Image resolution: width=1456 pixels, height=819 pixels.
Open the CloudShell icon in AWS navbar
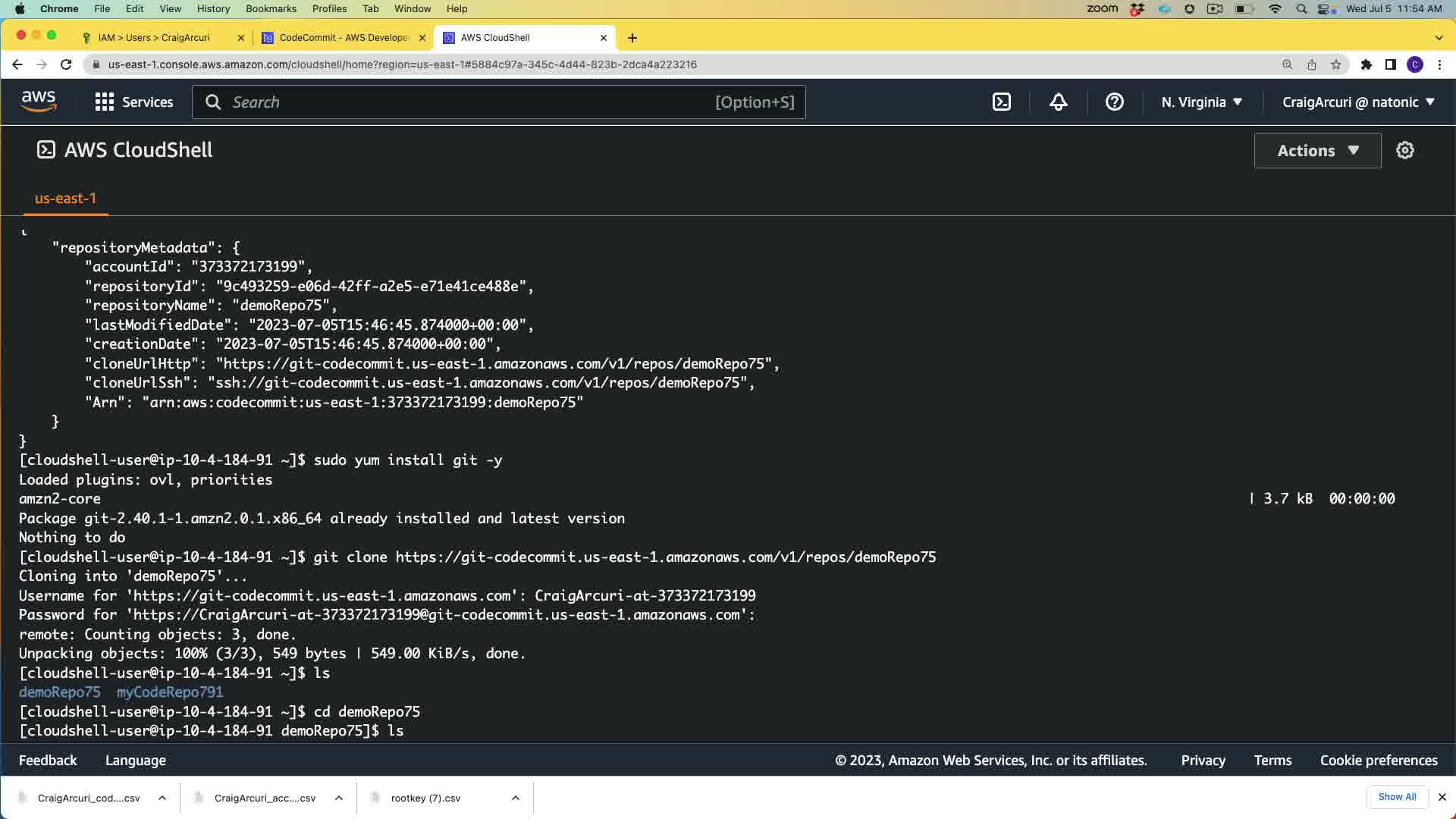coord(1001,102)
